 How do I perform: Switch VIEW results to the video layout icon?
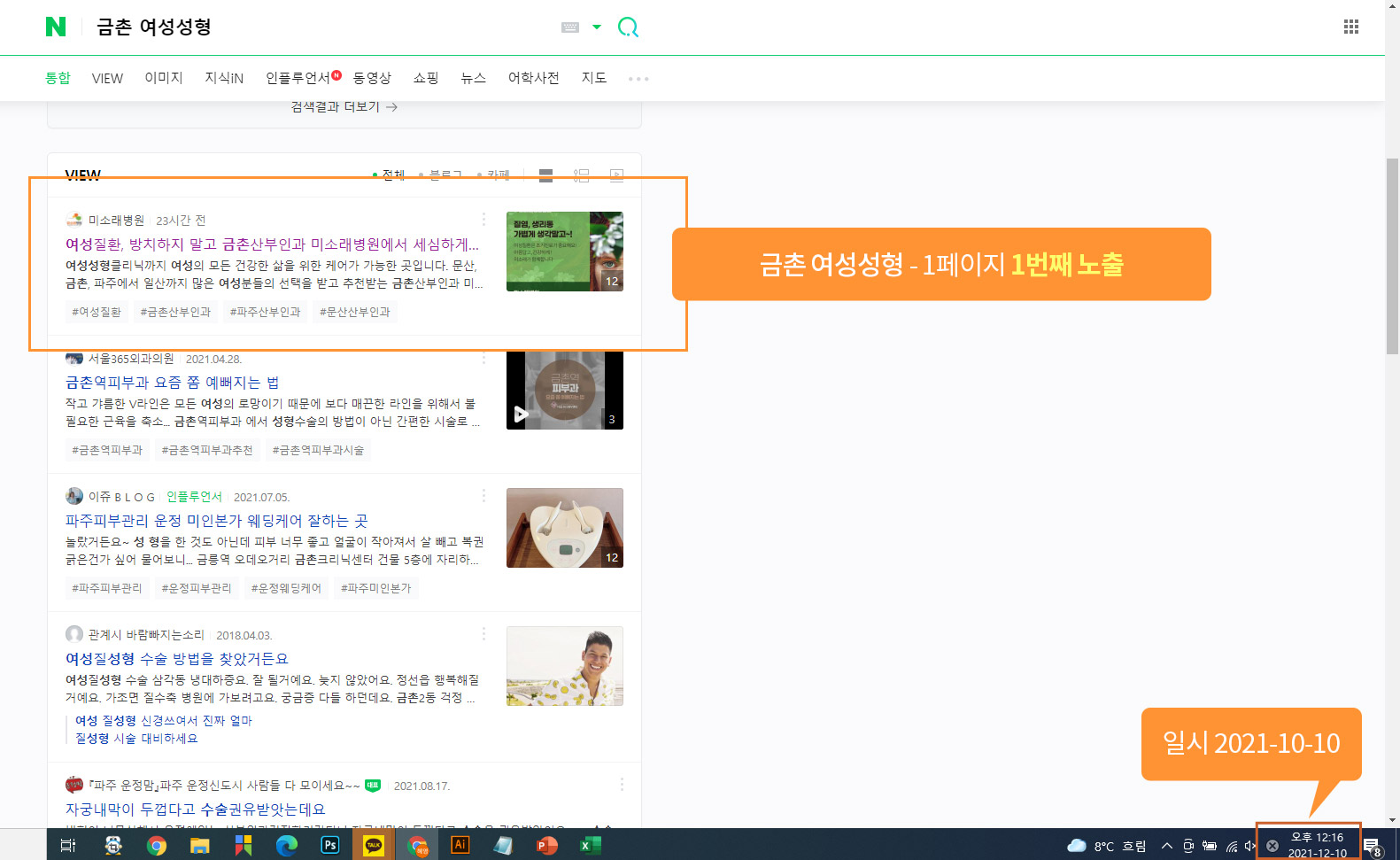click(x=617, y=175)
